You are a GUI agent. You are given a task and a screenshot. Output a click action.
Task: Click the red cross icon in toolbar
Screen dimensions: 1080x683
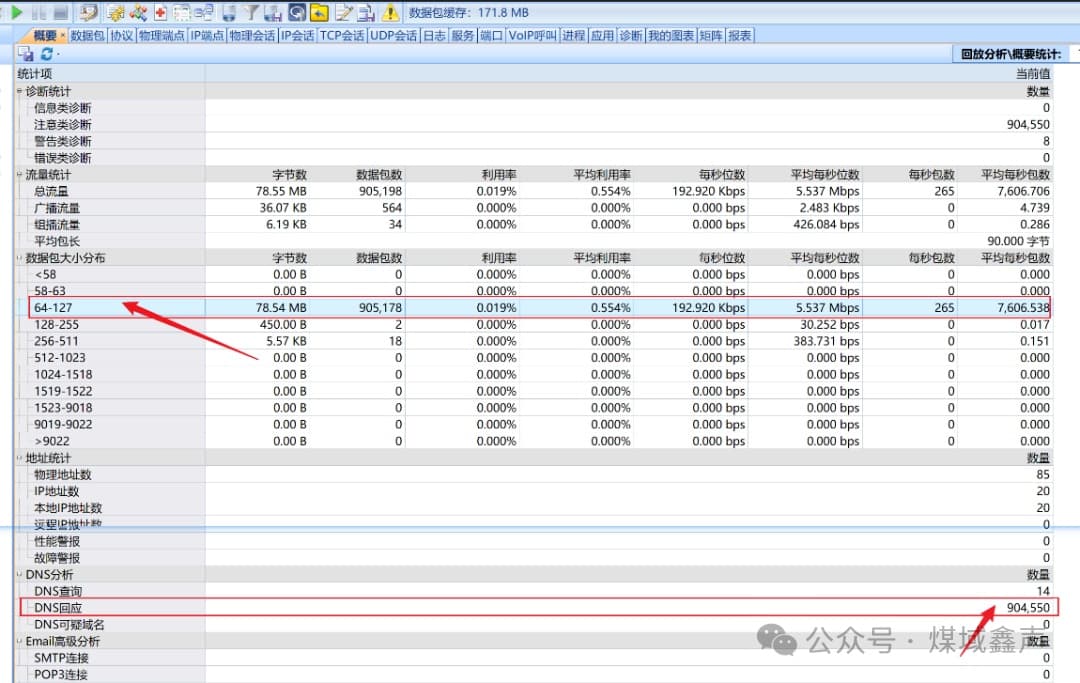click(160, 12)
